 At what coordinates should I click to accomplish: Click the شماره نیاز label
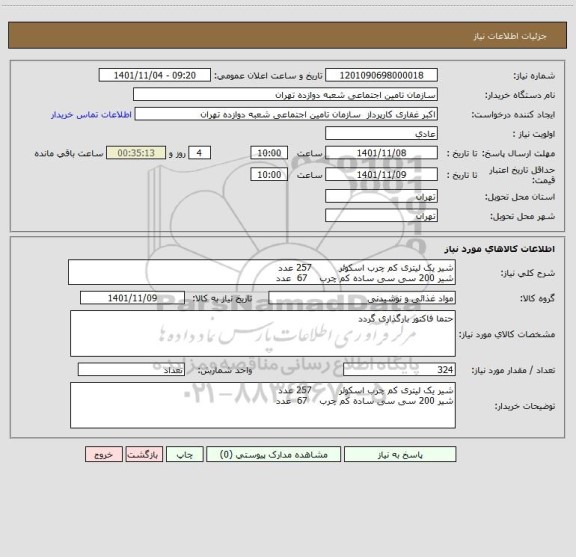click(x=534, y=76)
